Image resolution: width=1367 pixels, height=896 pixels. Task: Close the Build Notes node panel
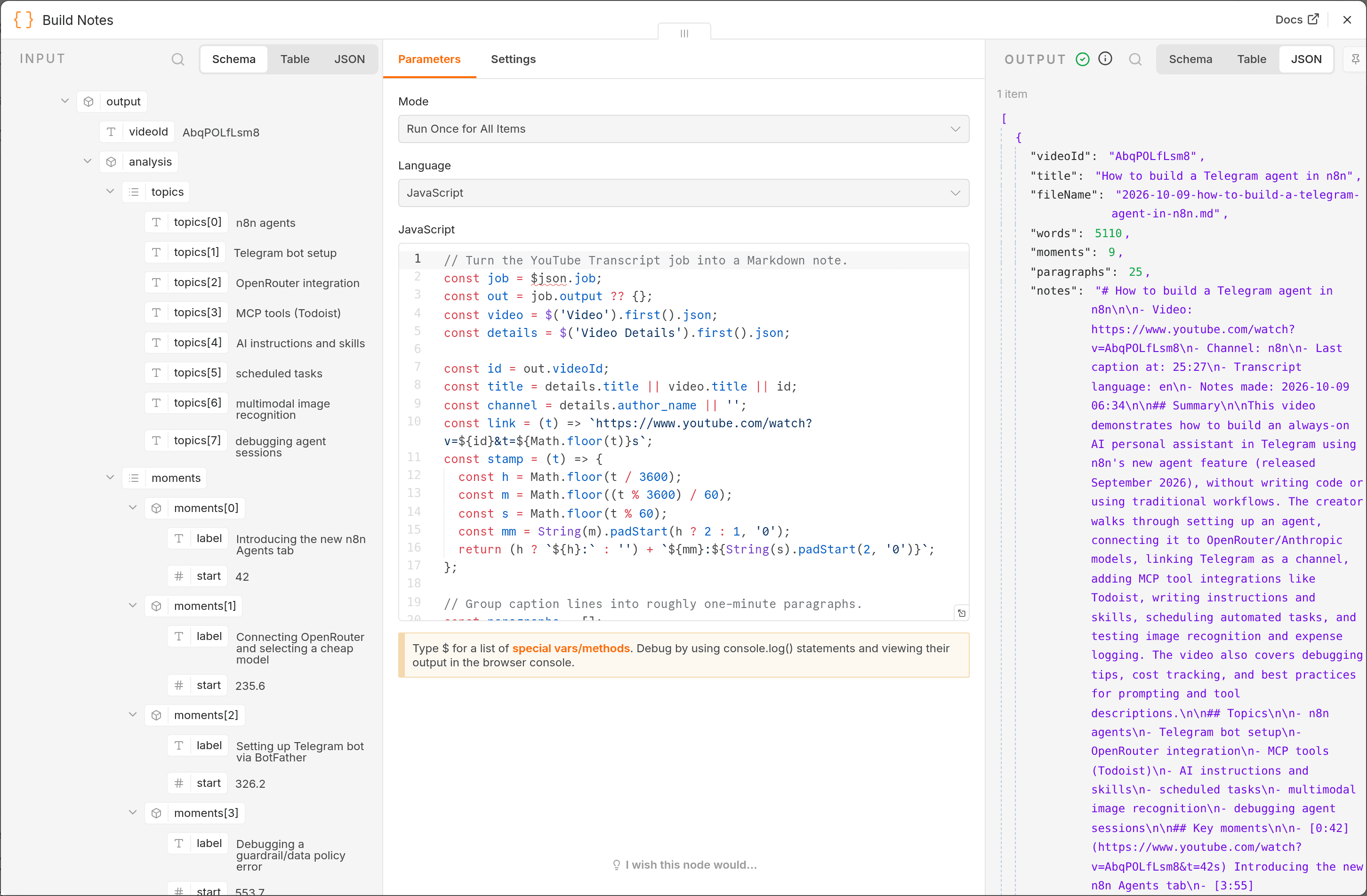tap(1347, 19)
